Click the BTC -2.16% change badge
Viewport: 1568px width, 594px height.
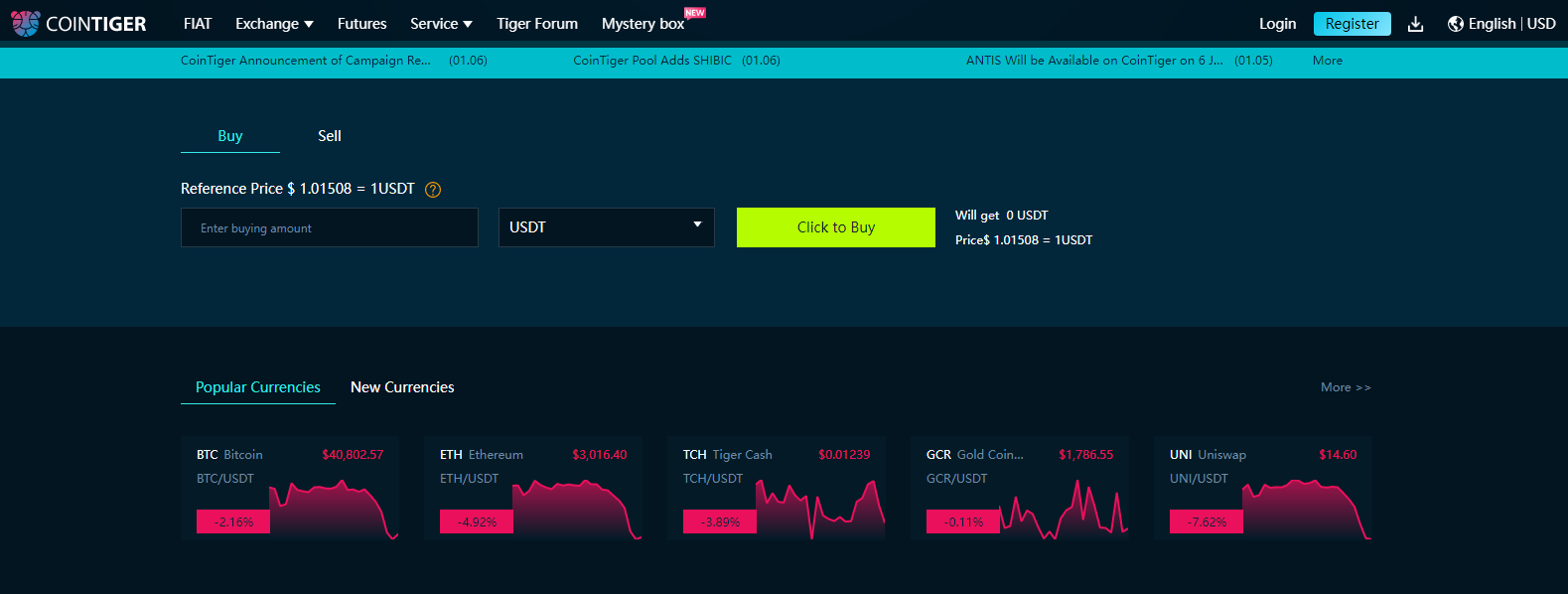233,521
